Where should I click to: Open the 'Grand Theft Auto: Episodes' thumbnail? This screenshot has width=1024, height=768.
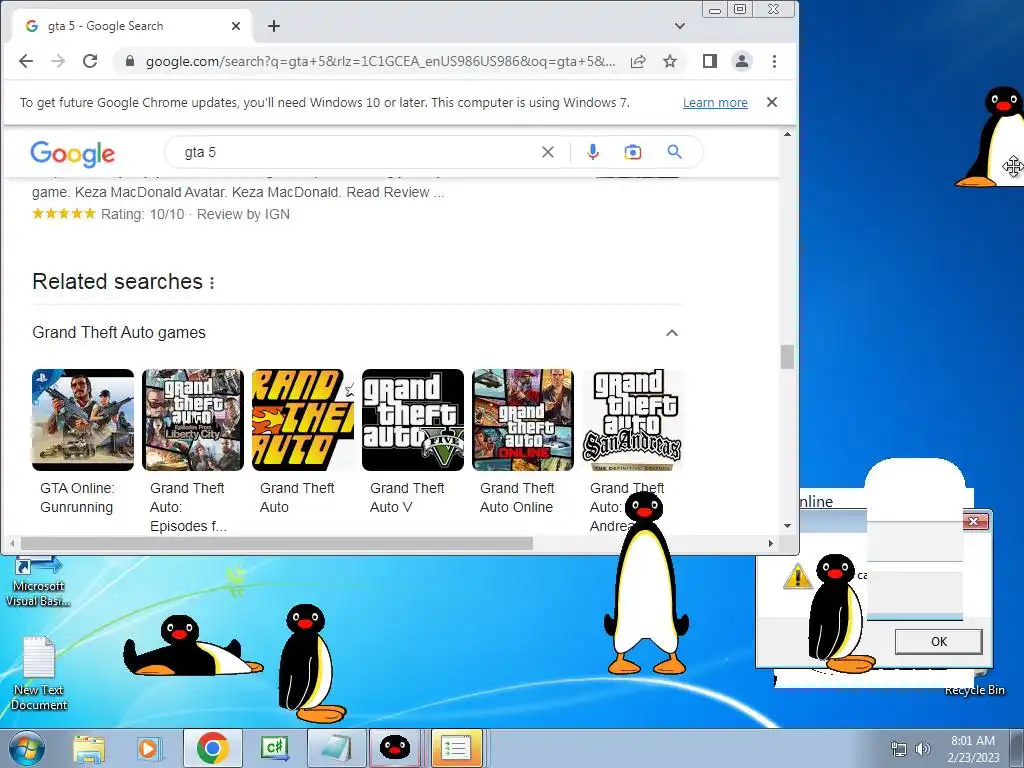point(193,420)
